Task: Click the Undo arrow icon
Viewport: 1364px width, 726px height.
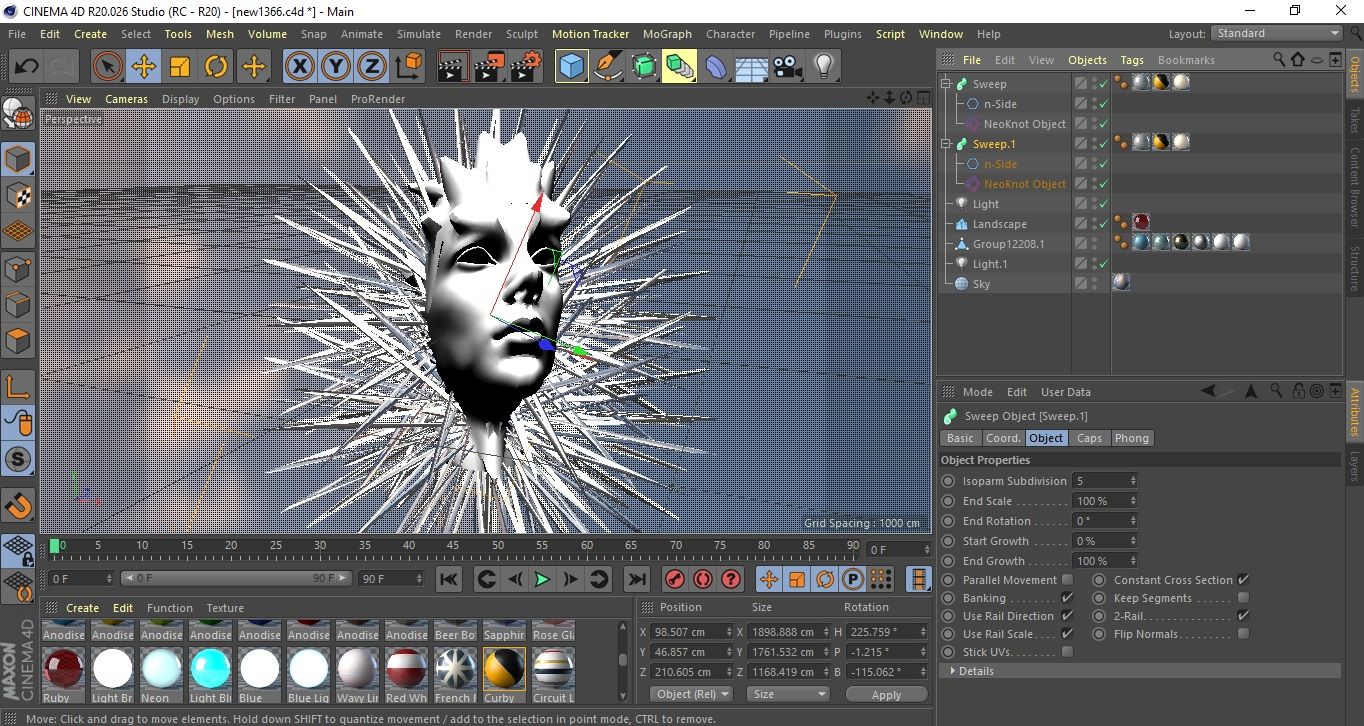Action: (27, 67)
